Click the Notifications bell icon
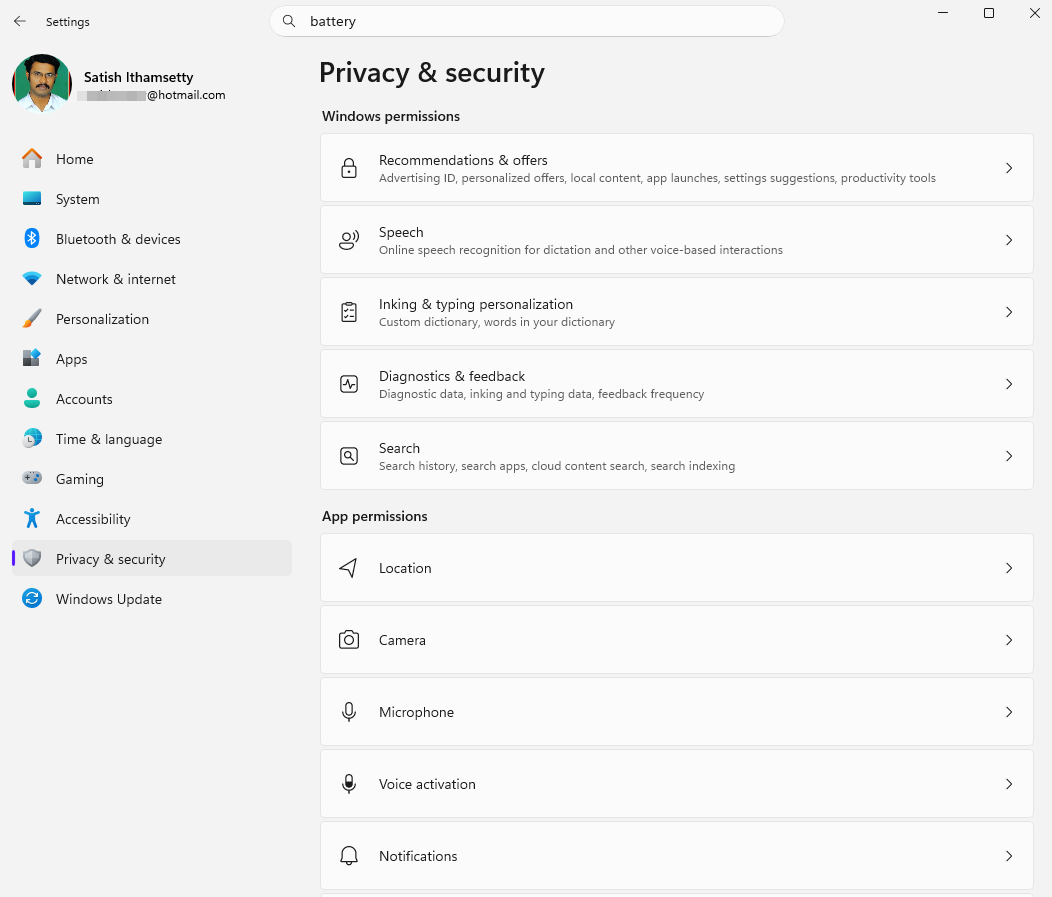This screenshot has height=897, width=1052. tap(349, 856)
